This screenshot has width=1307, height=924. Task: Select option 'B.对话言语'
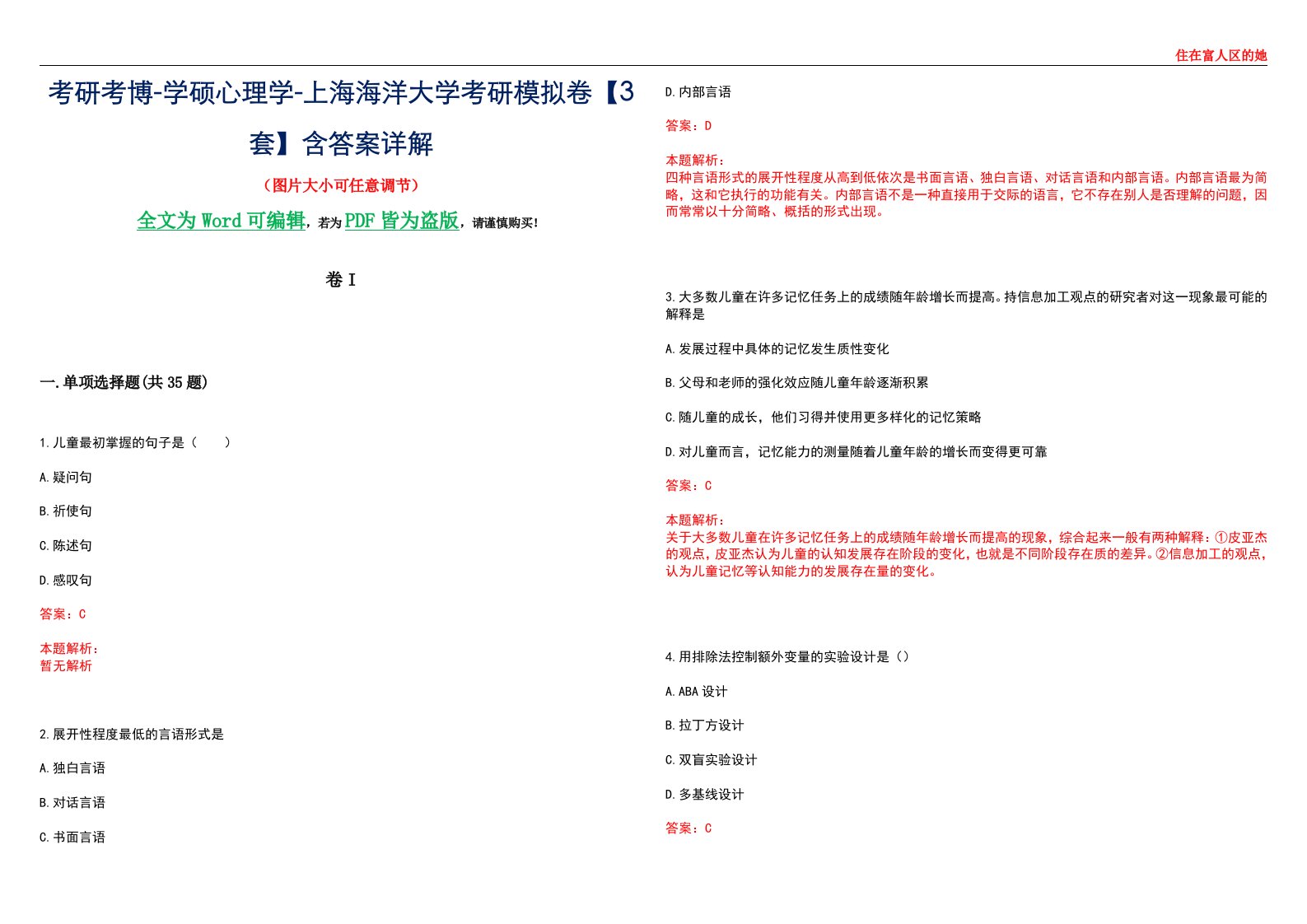pos(72,803)
